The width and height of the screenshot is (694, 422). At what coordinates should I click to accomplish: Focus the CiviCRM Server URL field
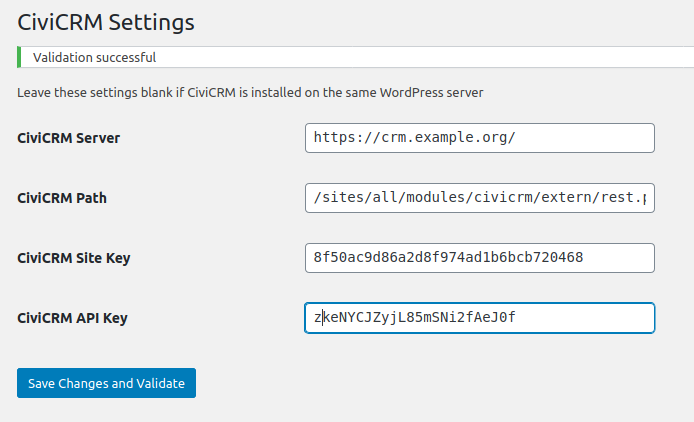(480, 138)
